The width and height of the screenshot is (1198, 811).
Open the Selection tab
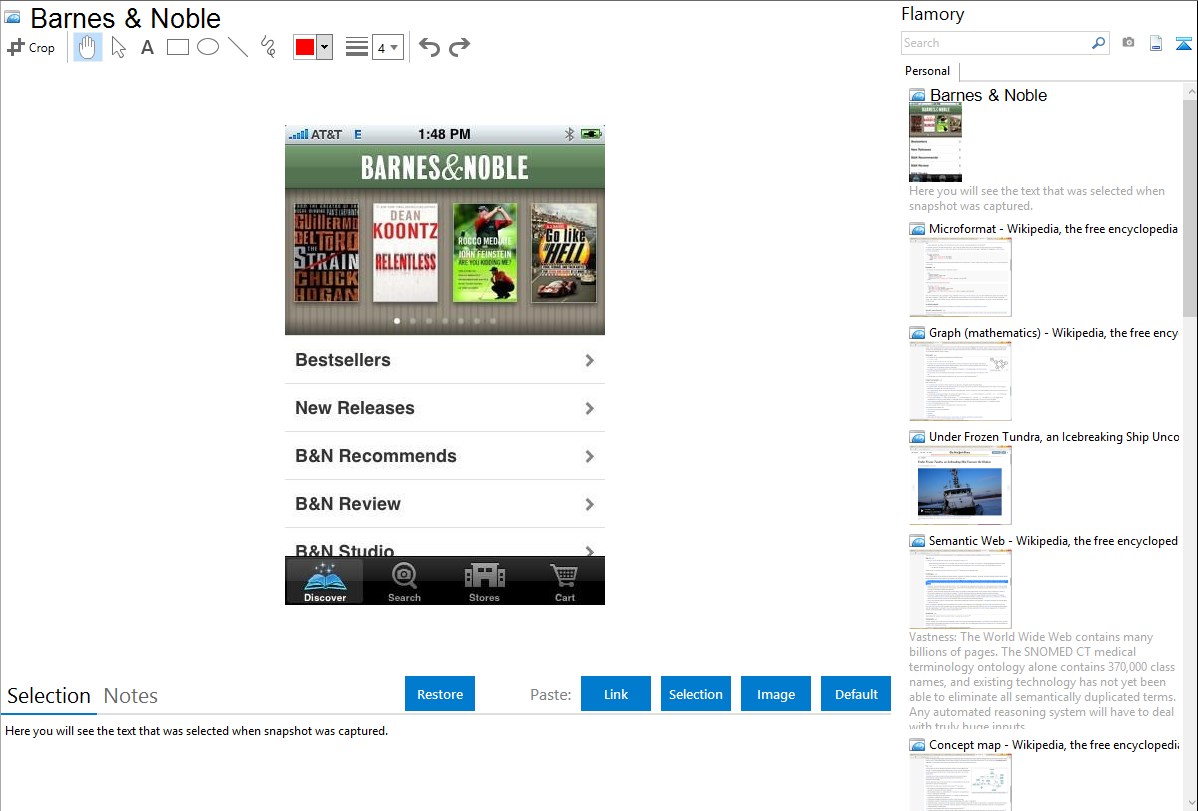pos(49,696)
